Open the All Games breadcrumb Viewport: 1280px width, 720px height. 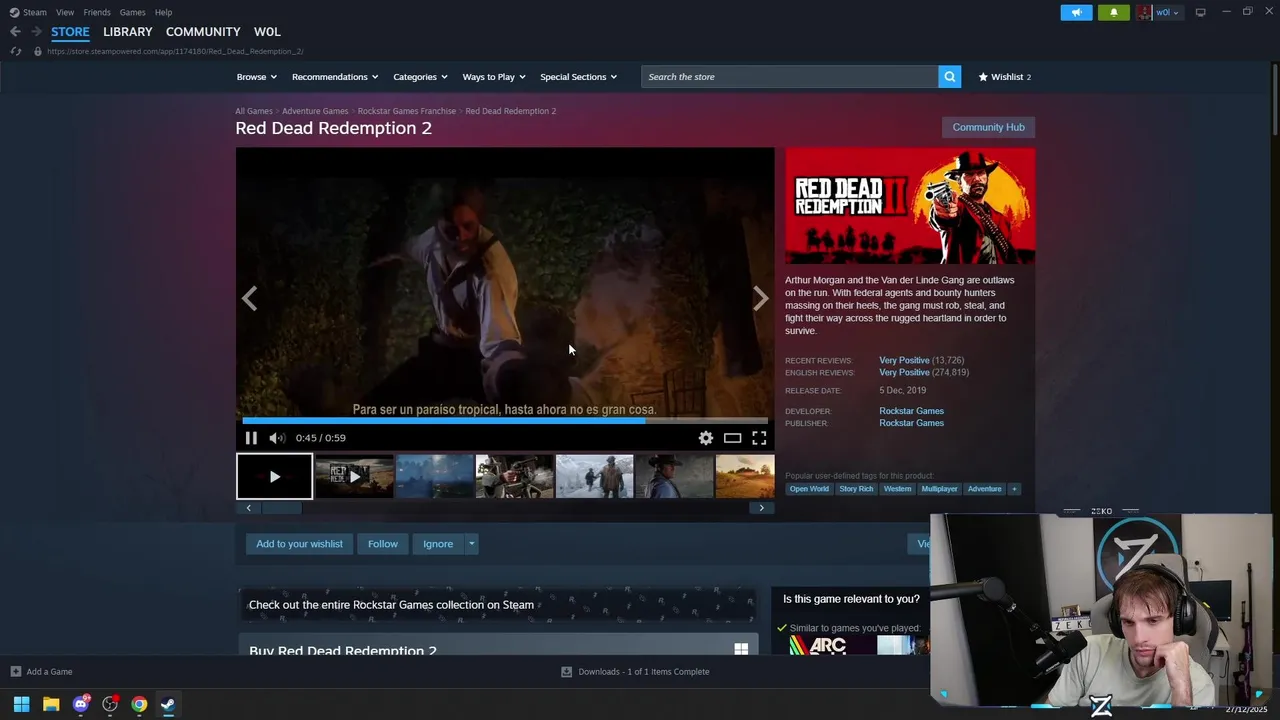[x=254, y=111]
